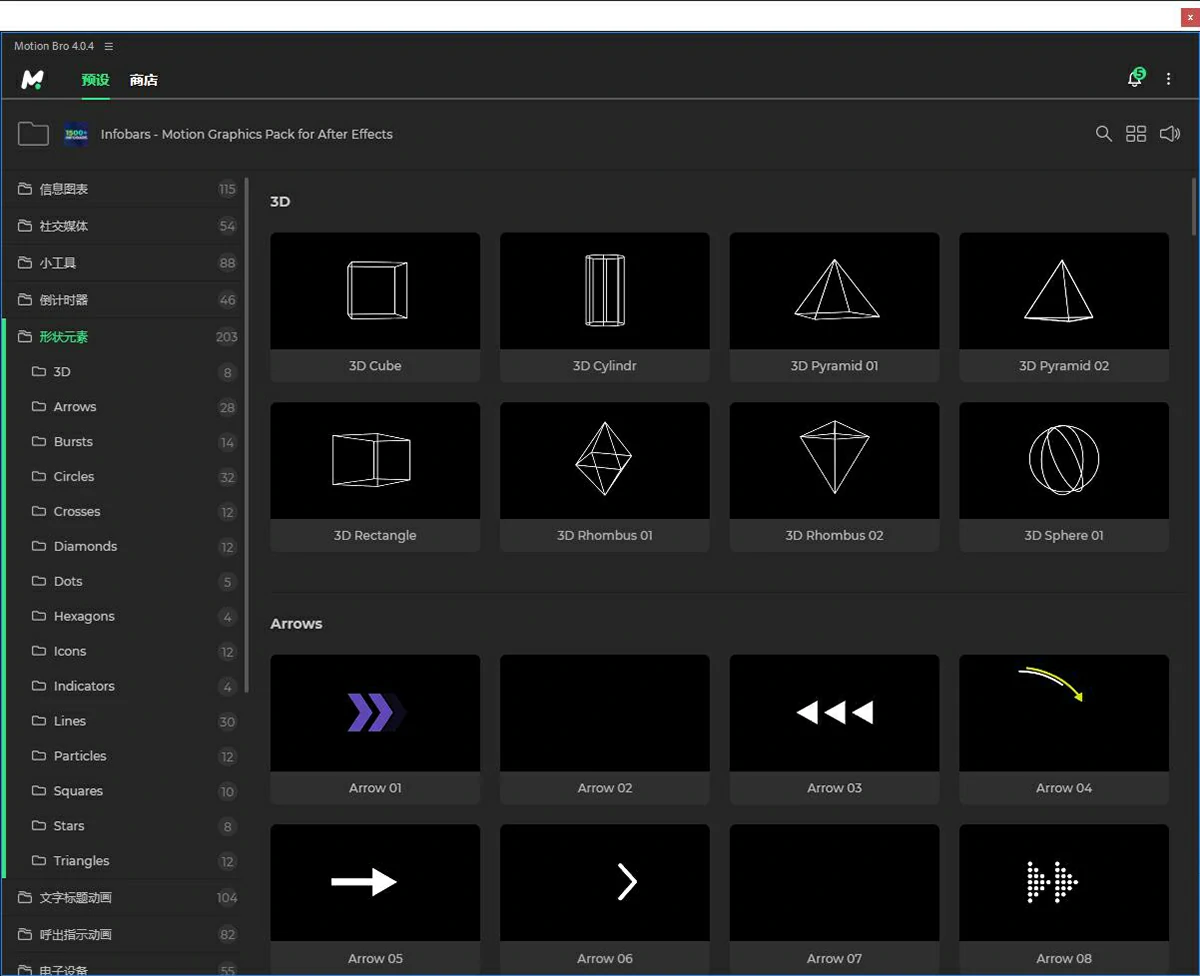The width and height of the screenshot is (1200, 976).
Task: Click the Arrow 02 preset
Action: tap(605, 729)
